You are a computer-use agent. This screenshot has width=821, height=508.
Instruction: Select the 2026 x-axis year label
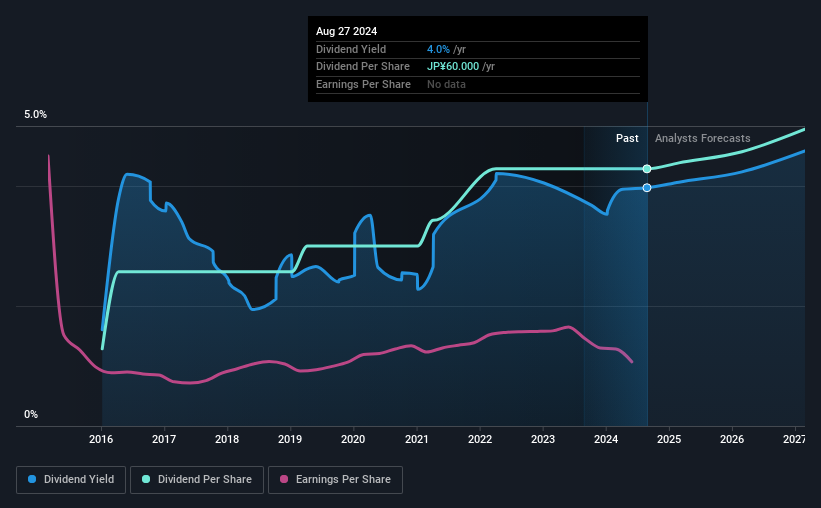coord(732,439)
